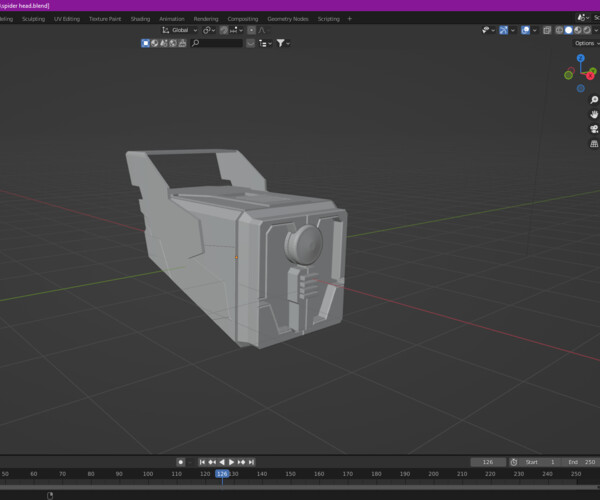Toggle the camera view icon

[x=594, y=128]
